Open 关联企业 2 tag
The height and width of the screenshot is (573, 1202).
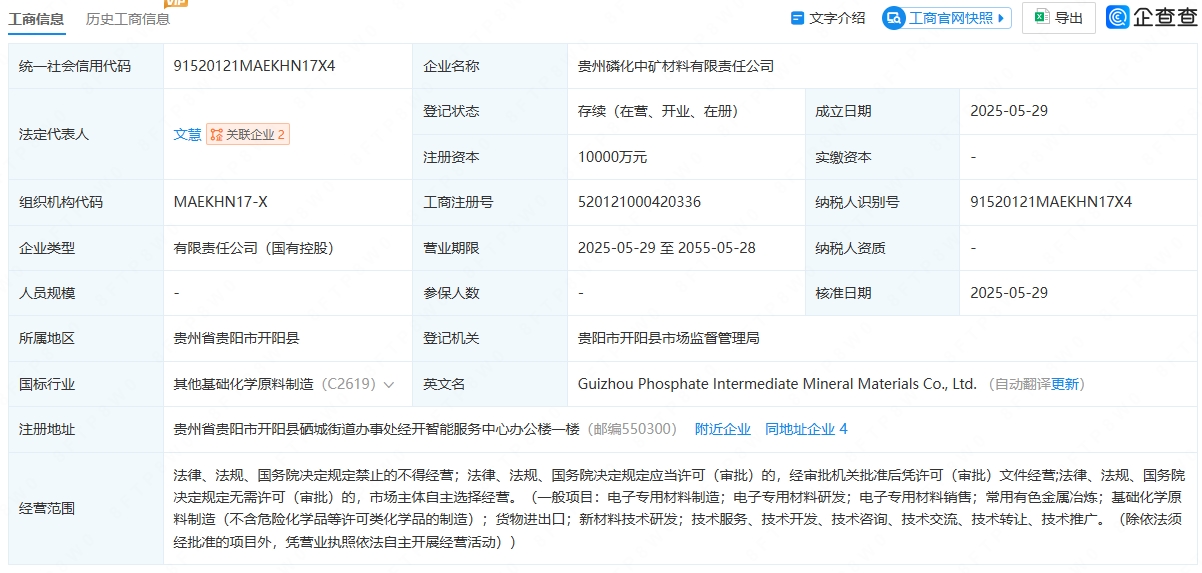point(248,134)
